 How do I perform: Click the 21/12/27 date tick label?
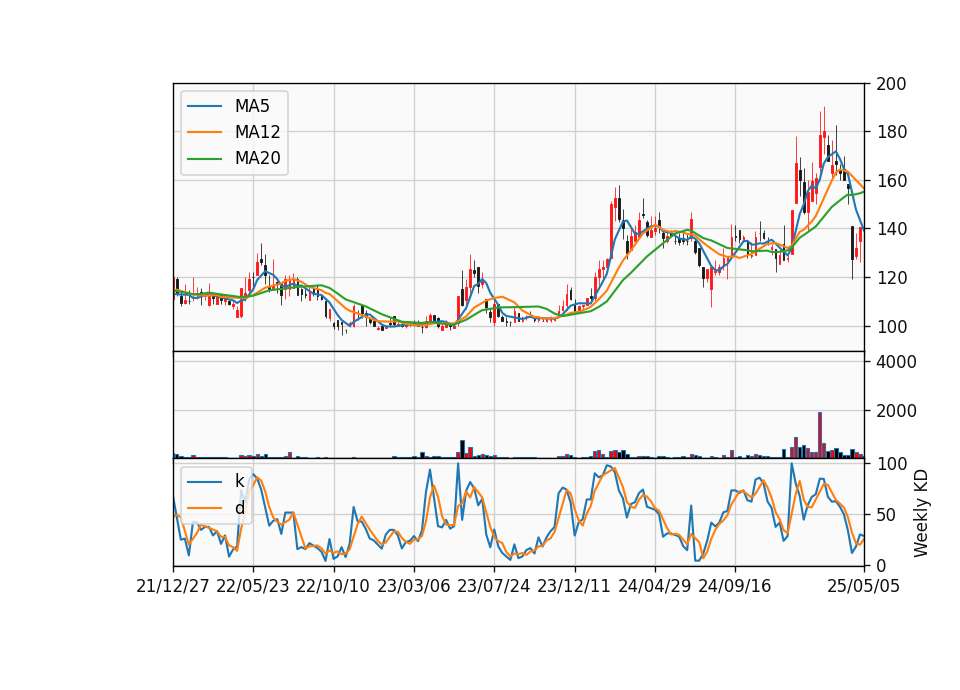(173, 586)
